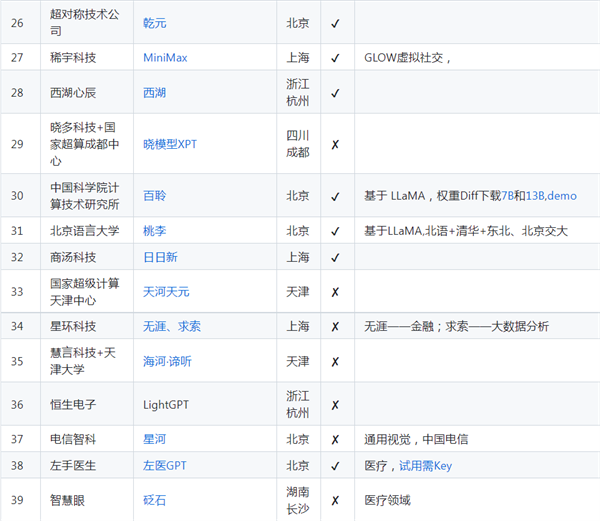This screenshot has height=521, width=600.
Task: Click the X mark in LightGPT row
Action: click(x=335, y=405)
